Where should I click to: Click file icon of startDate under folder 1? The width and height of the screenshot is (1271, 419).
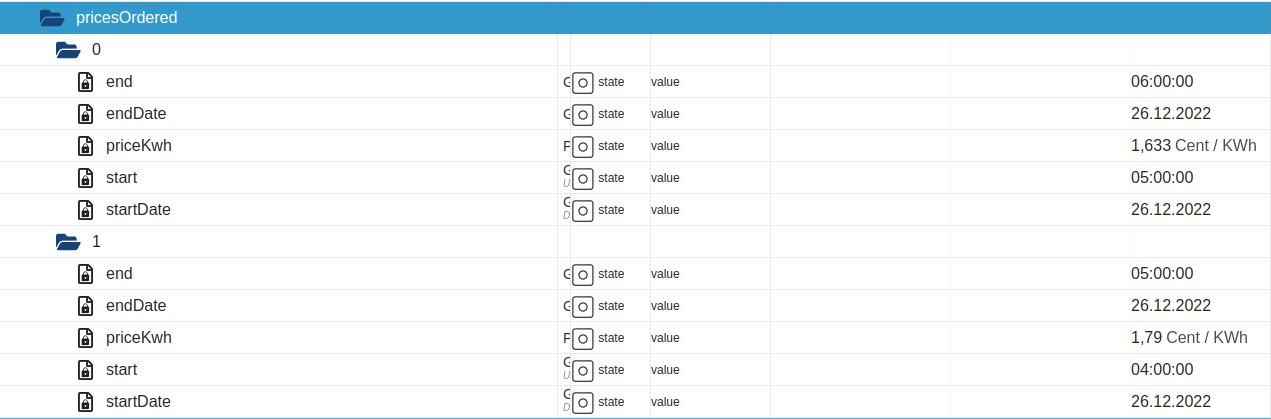[x=86, y=402]
